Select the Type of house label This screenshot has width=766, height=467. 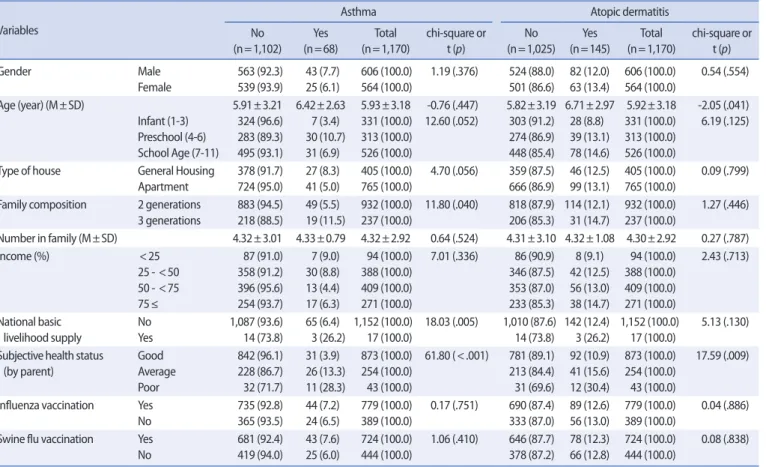pos(30,171)
